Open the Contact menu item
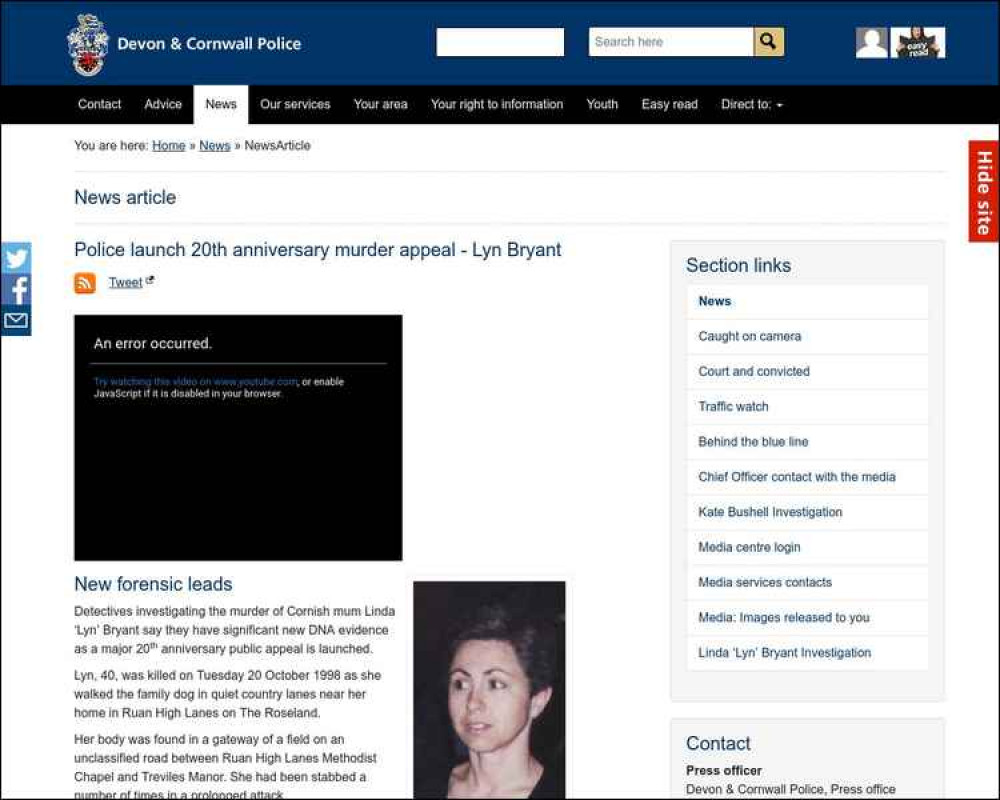Viewport: 1000px width, 800px height. (99, 104)
